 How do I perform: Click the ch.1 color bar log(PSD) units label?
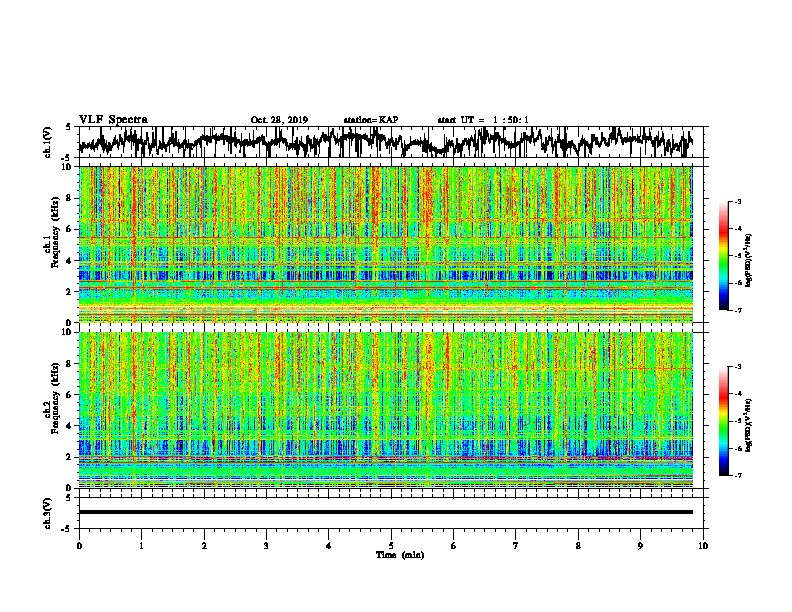click(749, 261)
